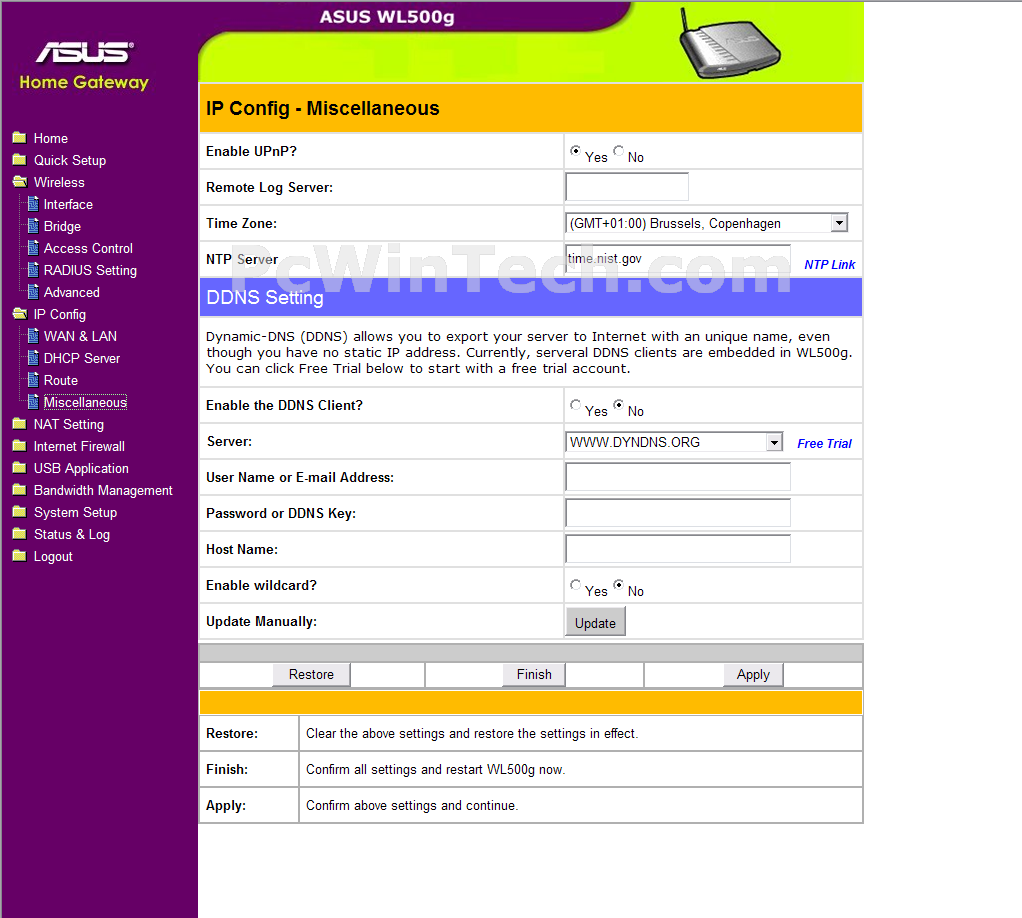Click the ASUS logo
Viewport: 1022px width, 918px height.
click(85, 52)
